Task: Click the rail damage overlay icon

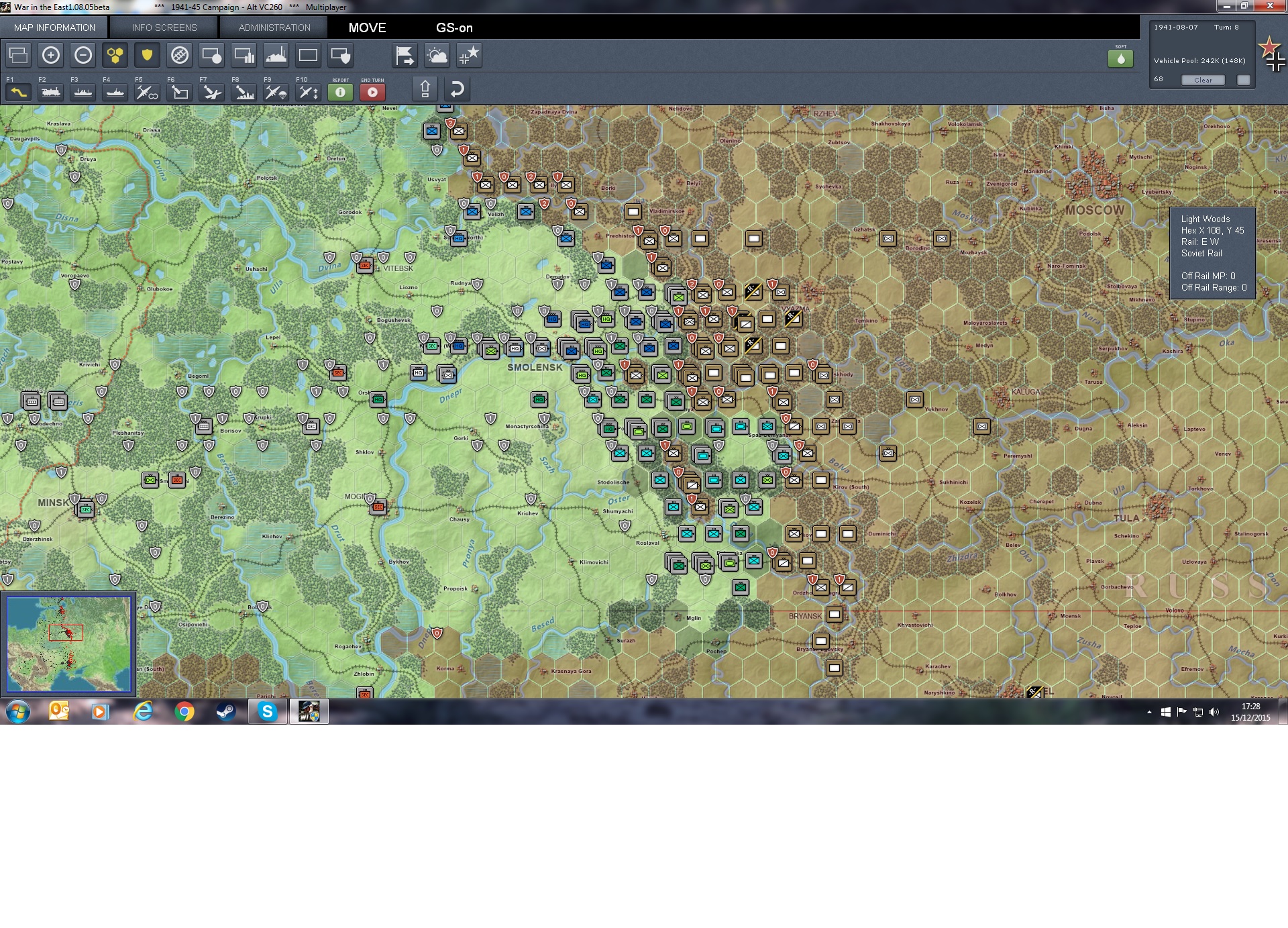Action: pos(180,56)
